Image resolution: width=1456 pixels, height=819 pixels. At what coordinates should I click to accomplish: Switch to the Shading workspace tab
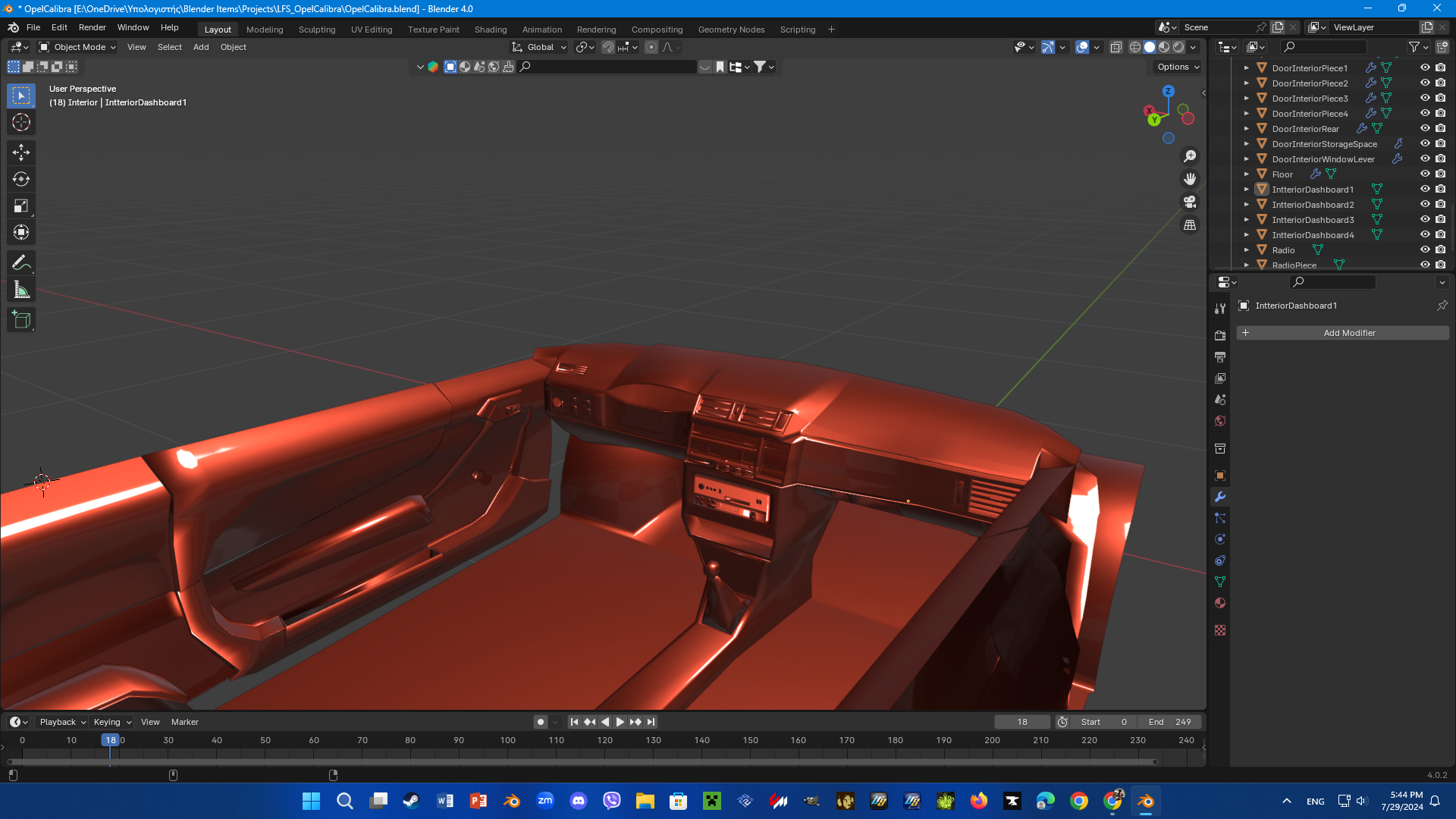pos(490,30)
